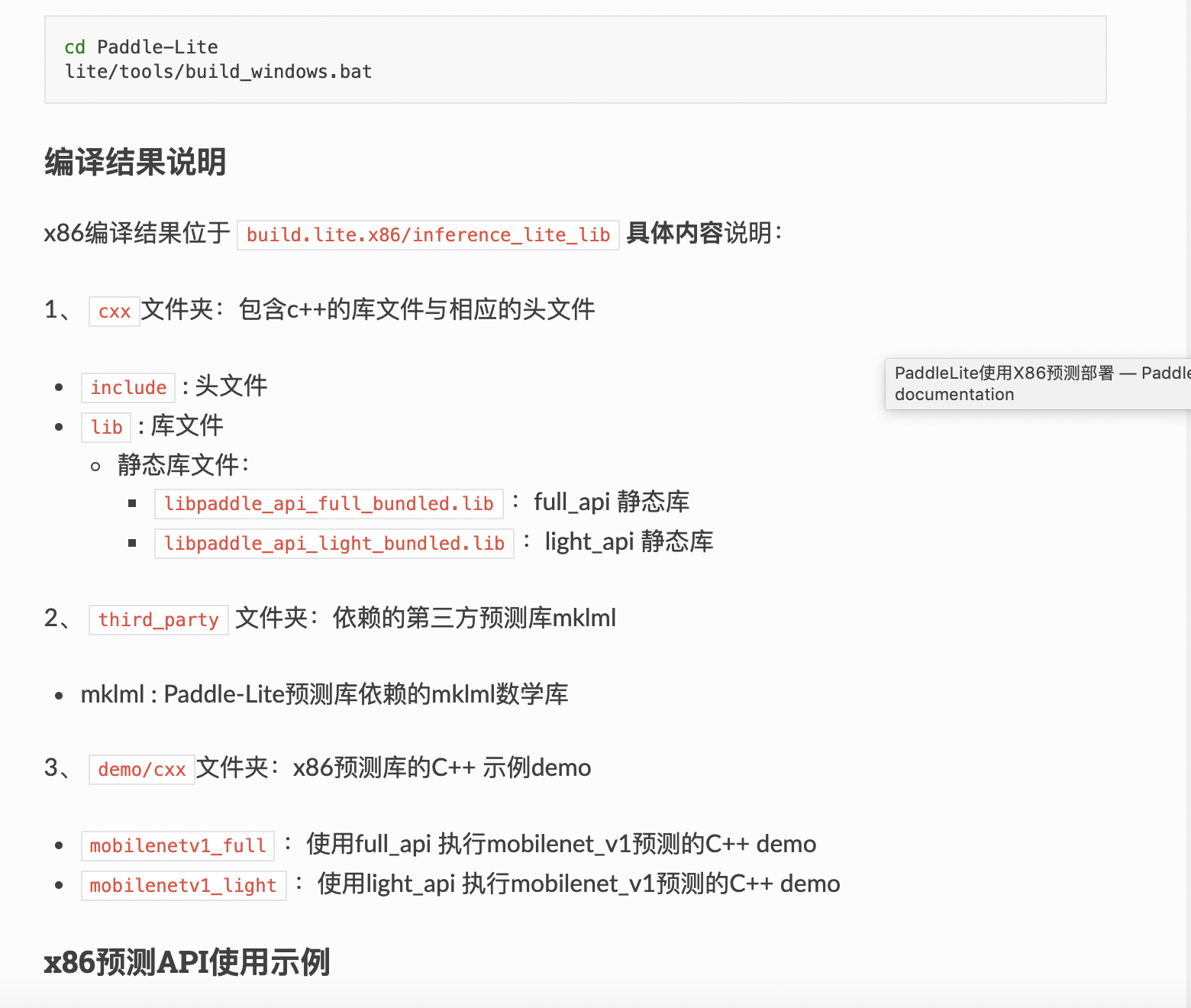
Task: Click the 'lib' inline code item
Action: click(106, 428)
